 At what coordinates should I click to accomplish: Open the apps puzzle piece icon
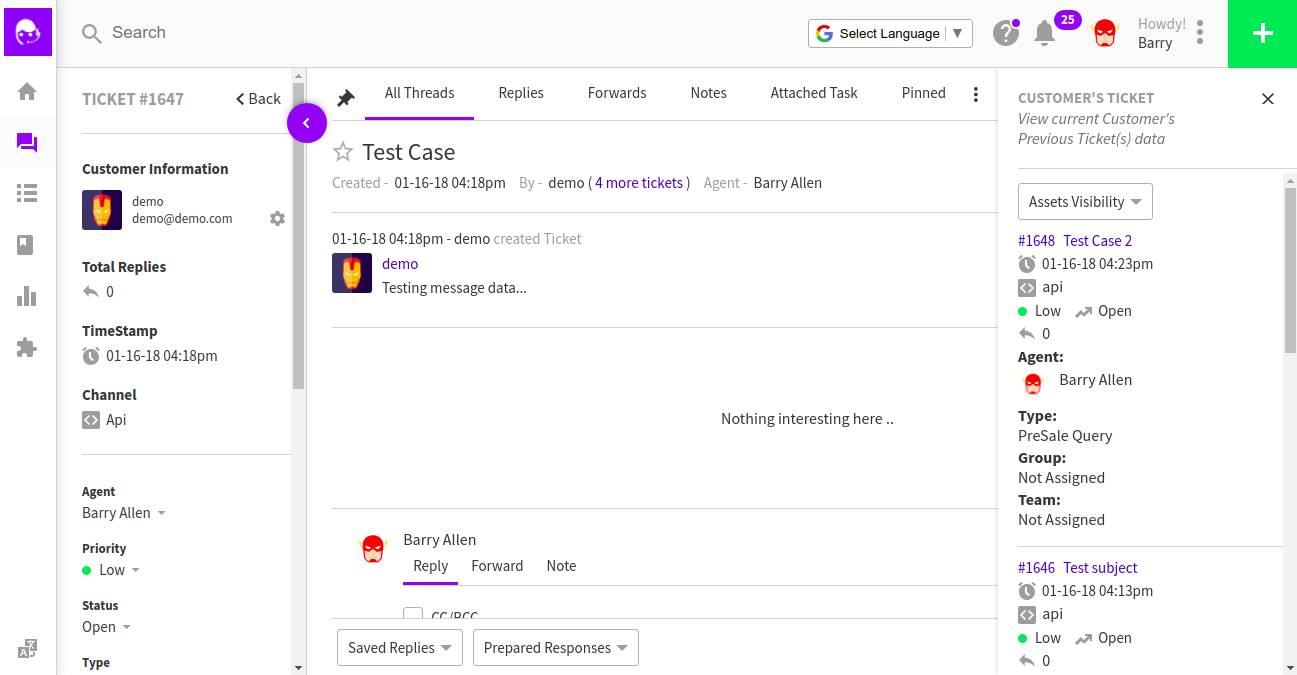27,347
